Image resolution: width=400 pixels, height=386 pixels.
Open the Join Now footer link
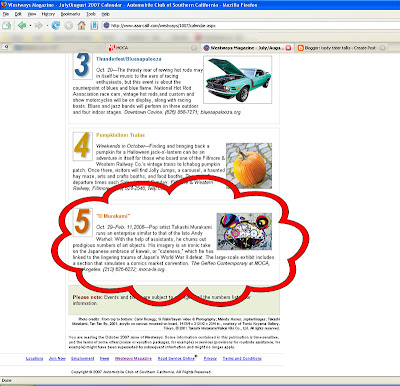[x=57, y=359]
